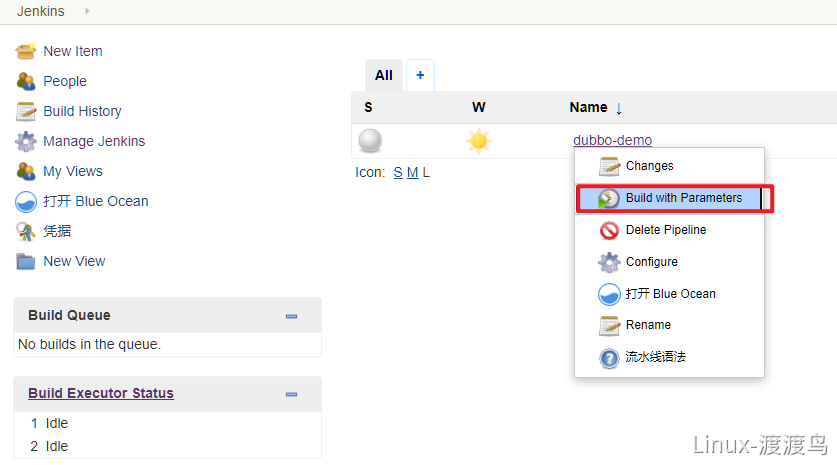Click the Build History notepad icon
The image size is (837, 465).
click(26, 111)
